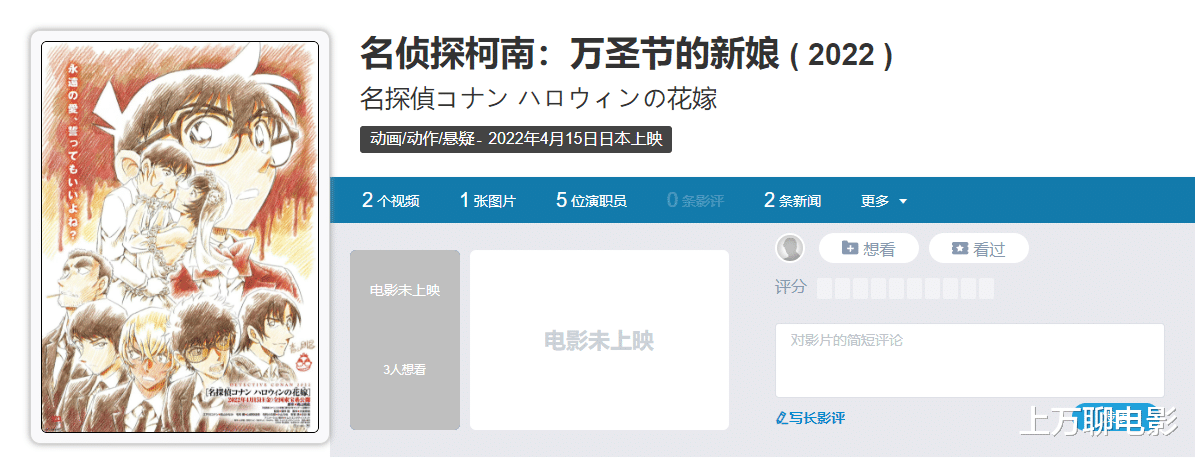Click the user avatar icon

click(790, 248)
